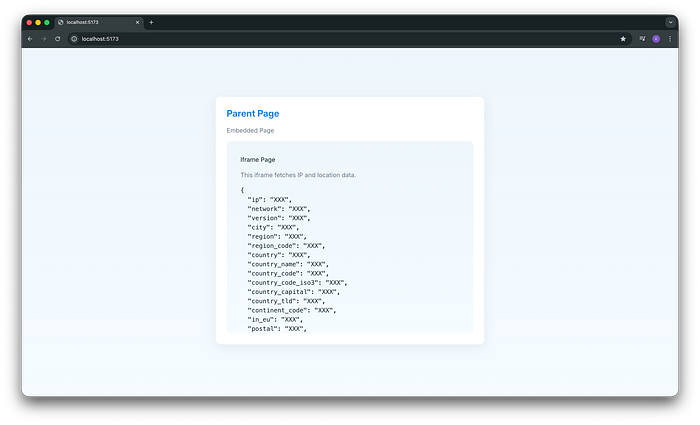Click the "network" JSON line
This screenshot has height=425, width=700.
click(279, 209)
